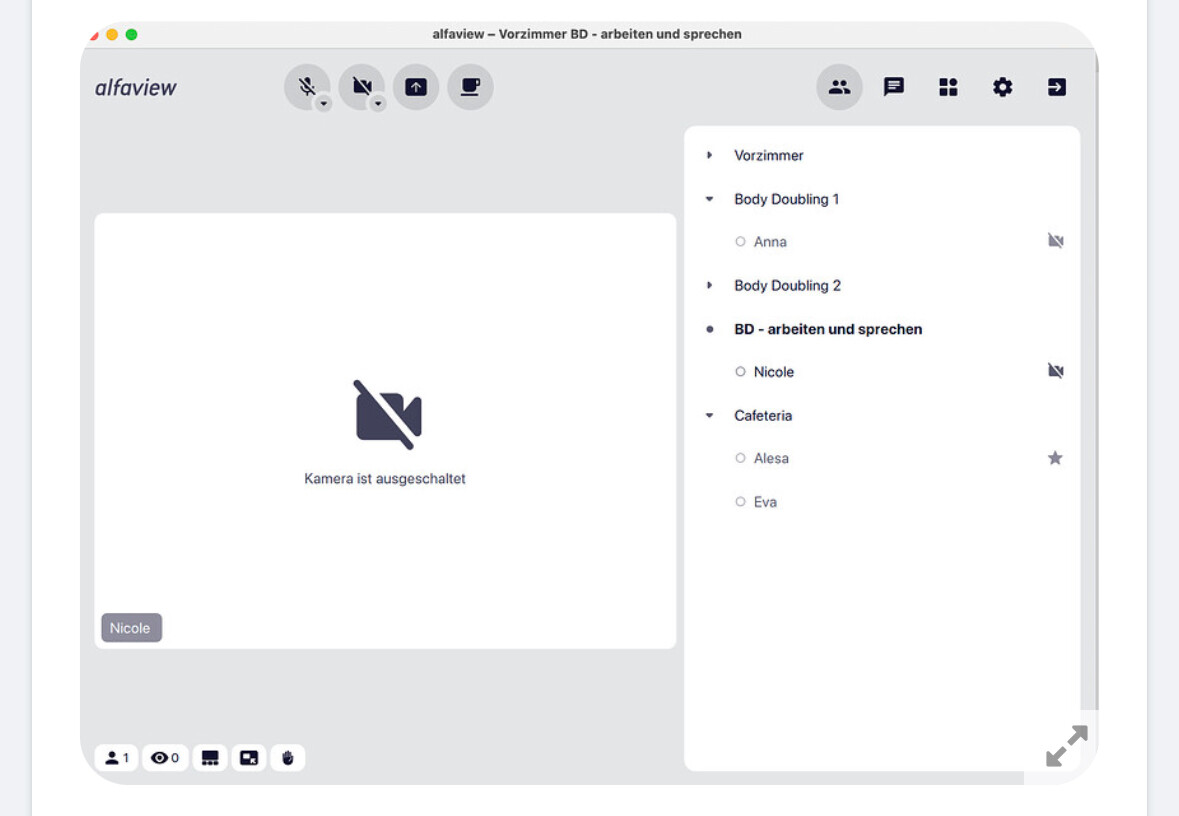Image resolution: width=1179 pixels, height=816 pixels.
Task: Click the participant count button
Action: 116,758
